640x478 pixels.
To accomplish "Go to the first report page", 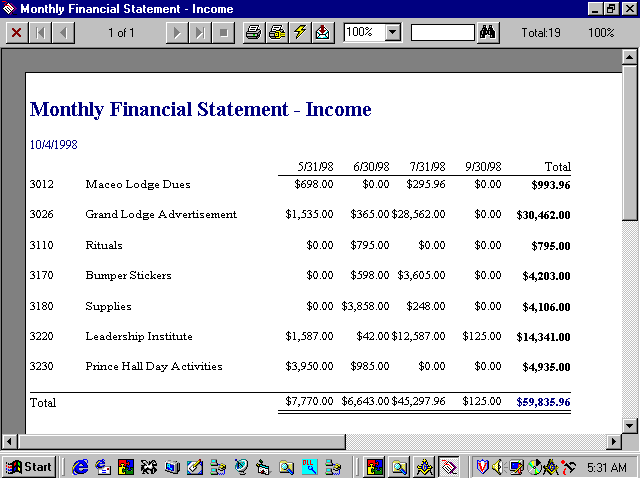I will 41,32.
